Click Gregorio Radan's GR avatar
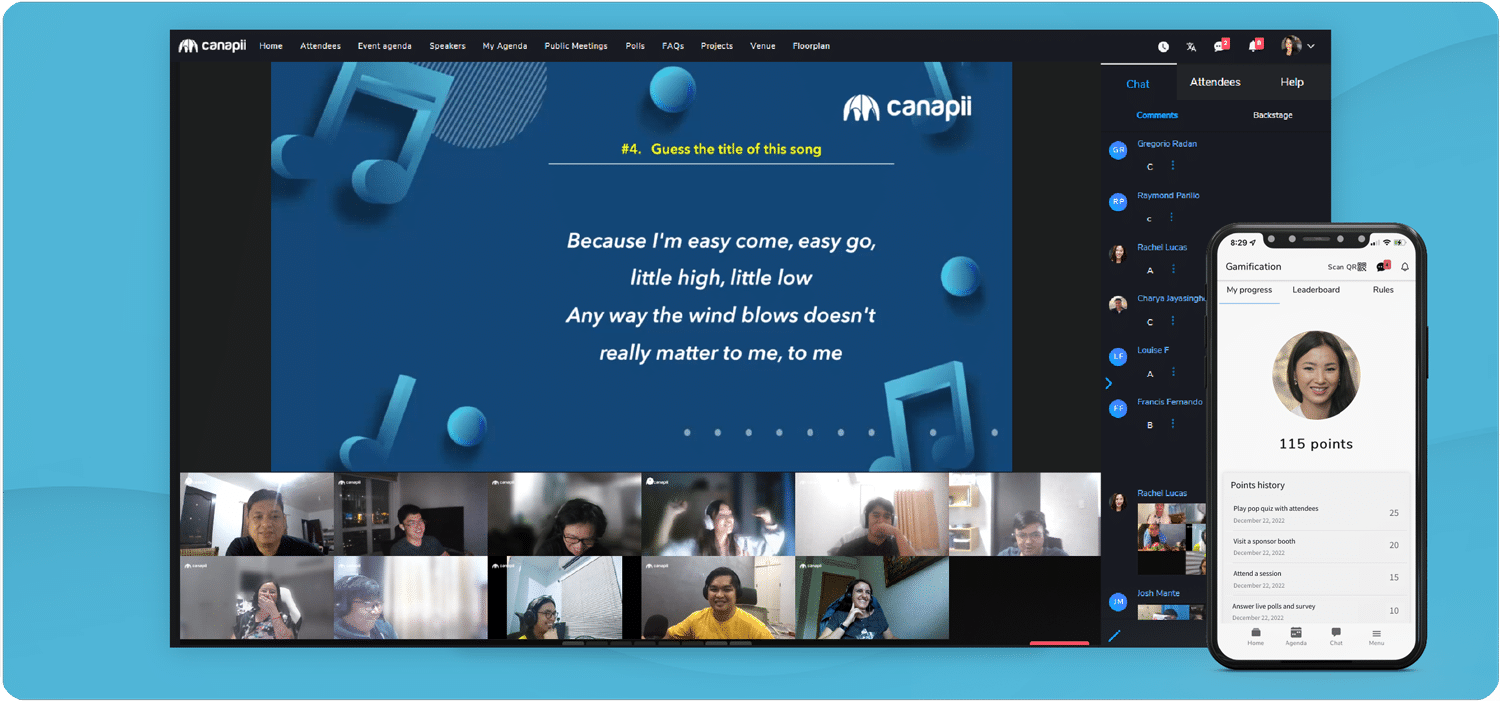The image size is (1500, 701). tap(1118, 150)
